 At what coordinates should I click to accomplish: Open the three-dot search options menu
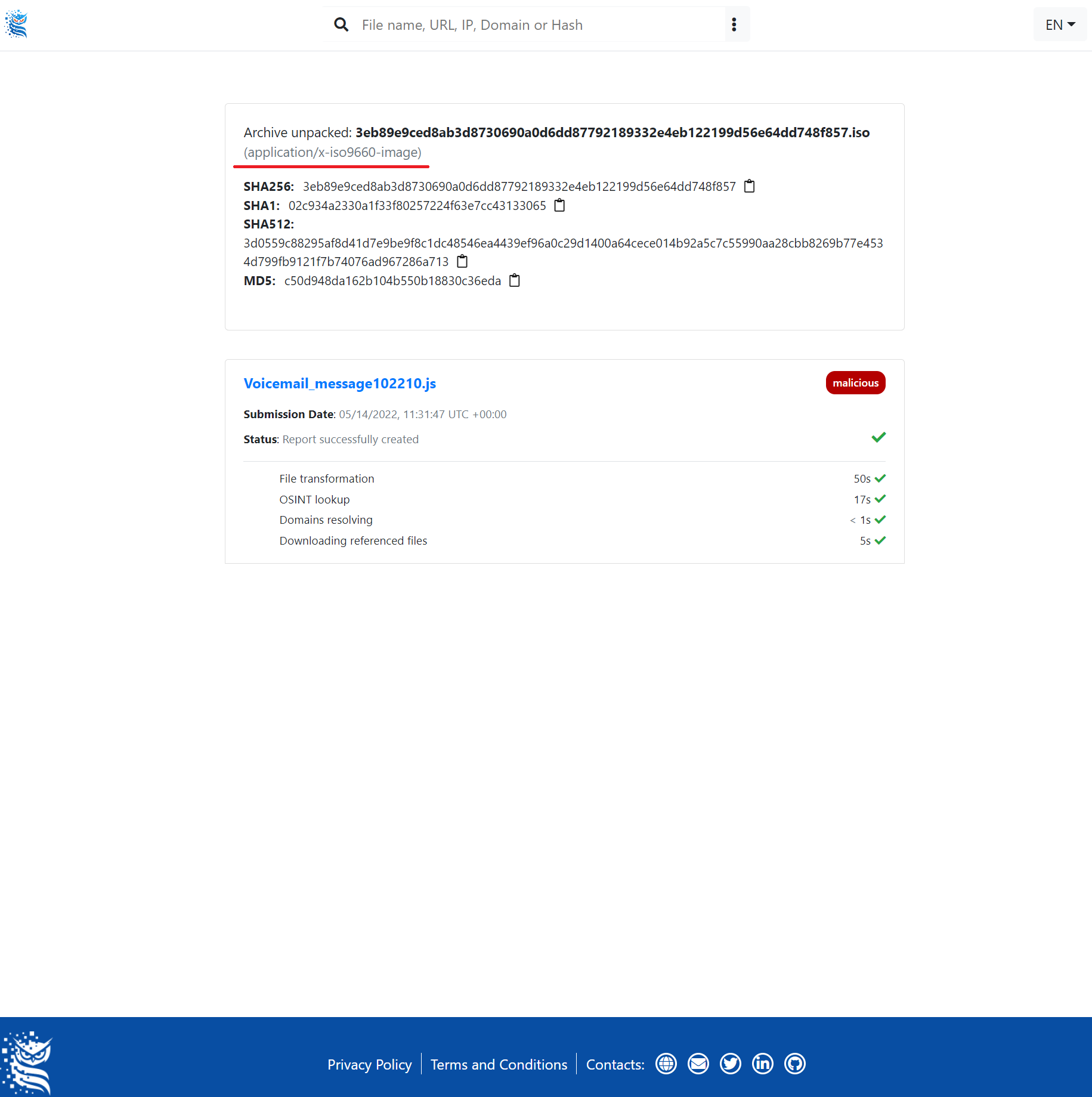(734, 24)
